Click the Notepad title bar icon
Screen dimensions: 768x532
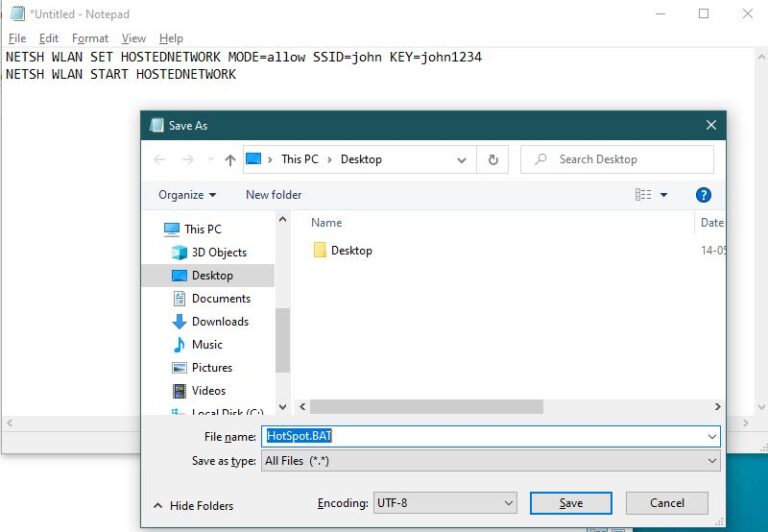pyautogui.click(x=18, y=14)
